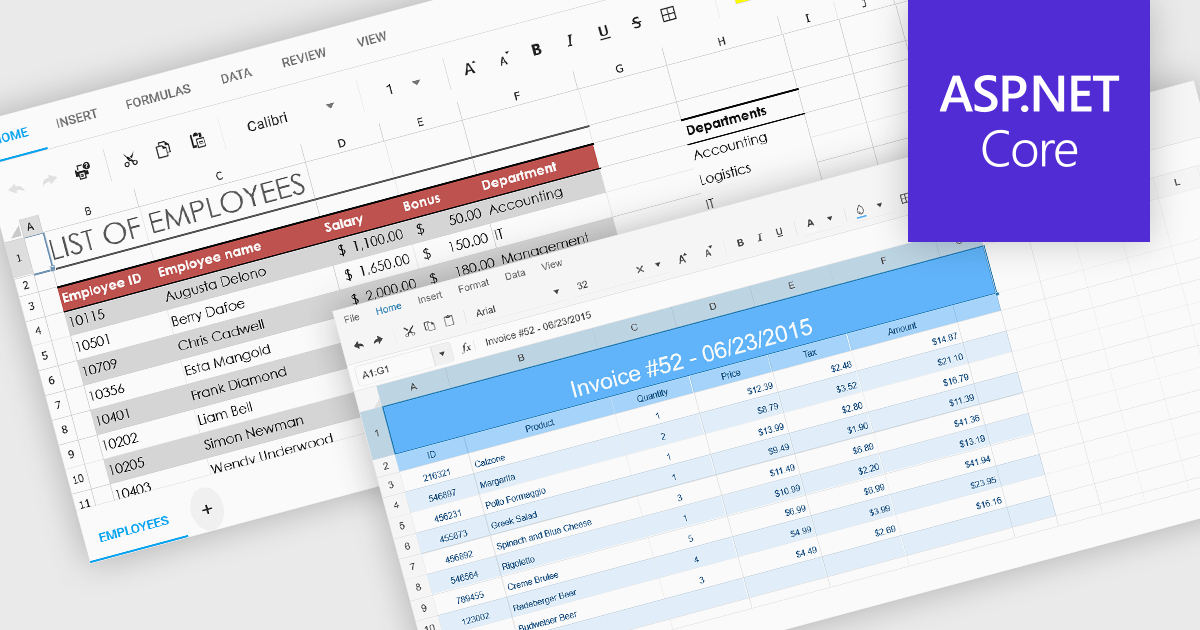This screenshot has height=630, width=1200.
Task: Click Paste icon in Invoice spreadsheet
Action: click(x=449, y=321)
